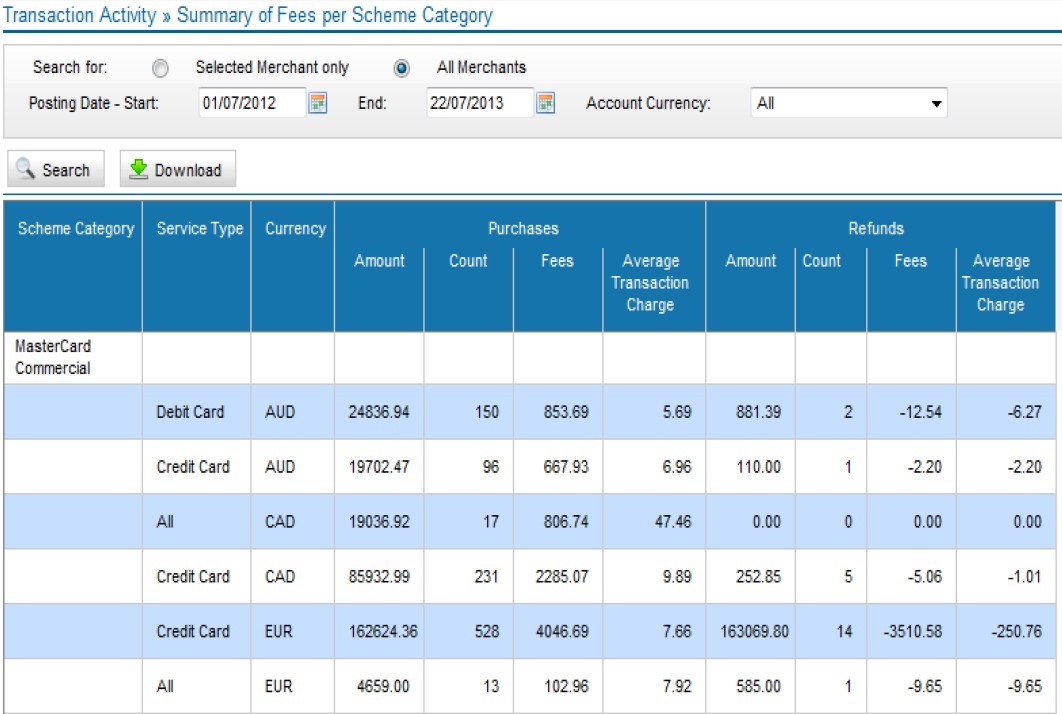
Task: Click the Purchases Fees column header
Action: click(557, 261)
